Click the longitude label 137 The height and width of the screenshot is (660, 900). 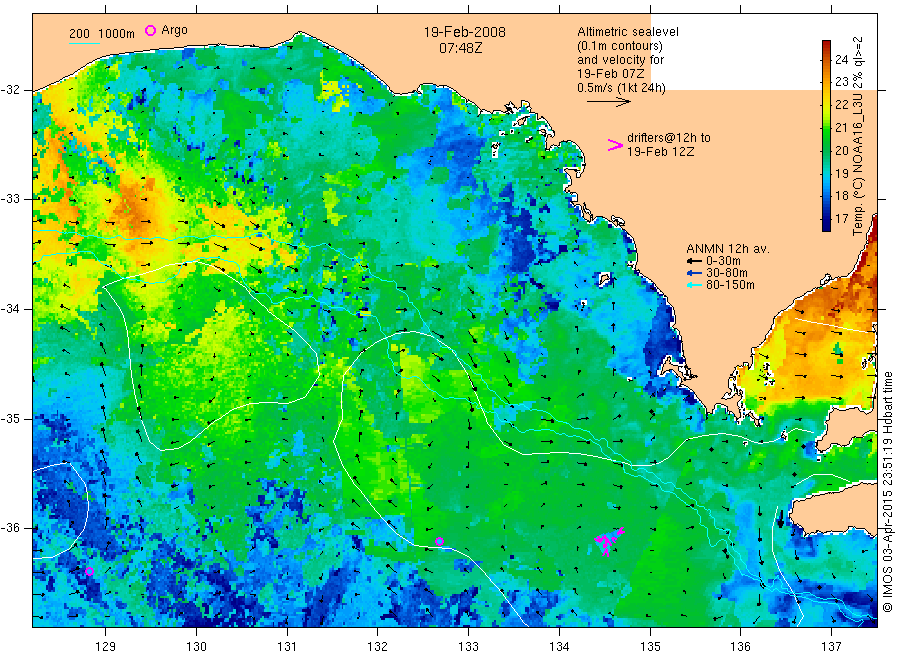tap(831, 647)
